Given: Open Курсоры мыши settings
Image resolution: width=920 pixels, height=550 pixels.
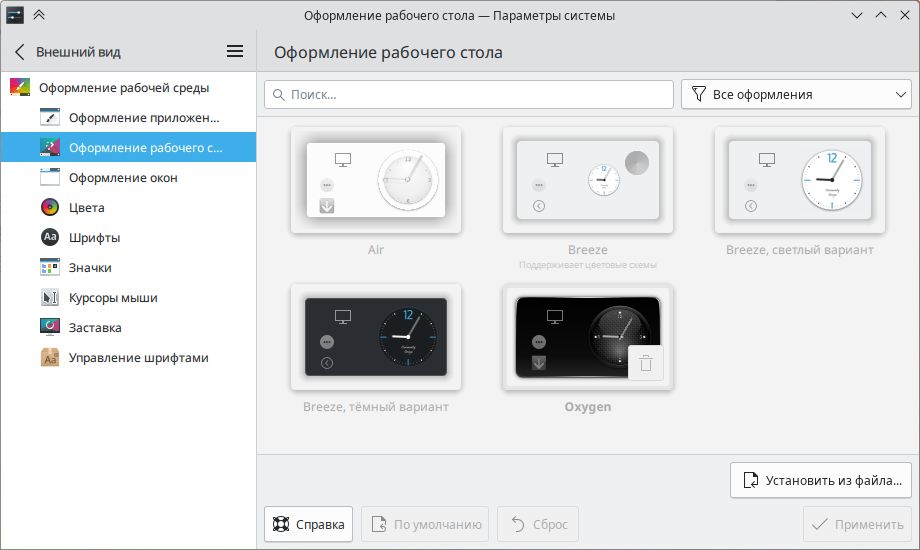Looking at the screenshot, I should click(128, 298).
